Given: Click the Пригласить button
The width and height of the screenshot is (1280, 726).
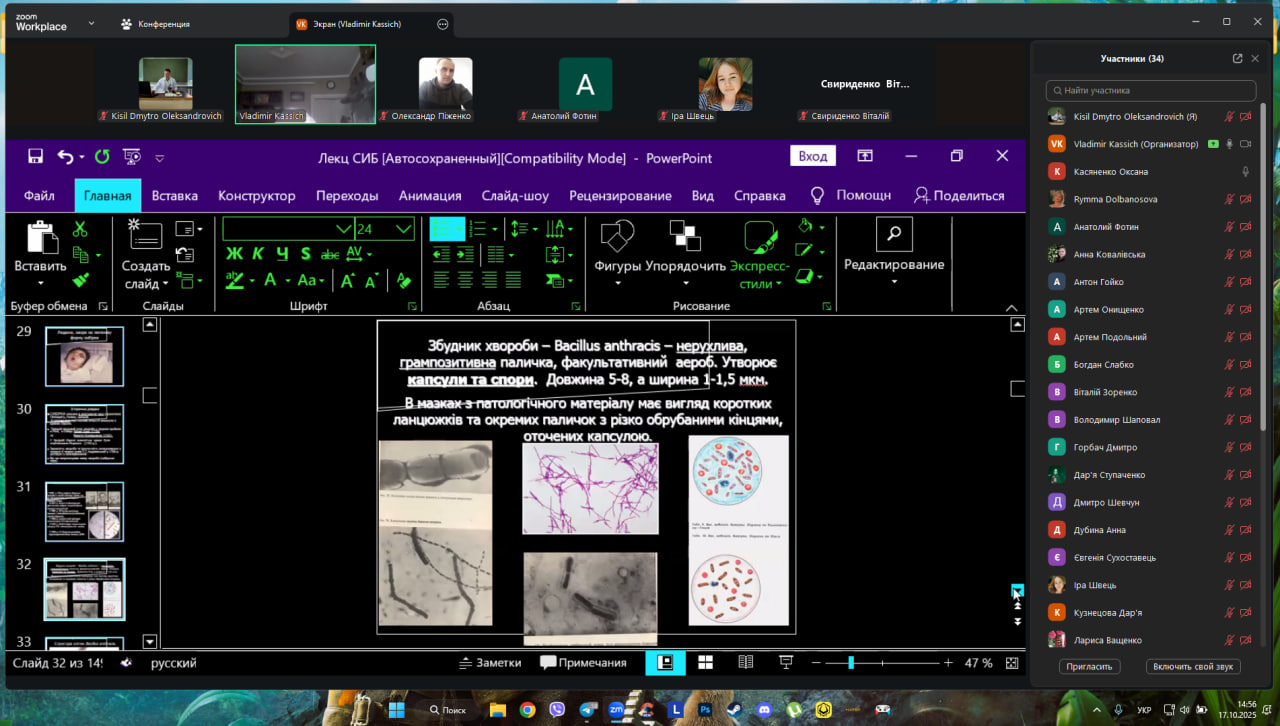Looking at the screenshot, I should (x=1089, y=667).
